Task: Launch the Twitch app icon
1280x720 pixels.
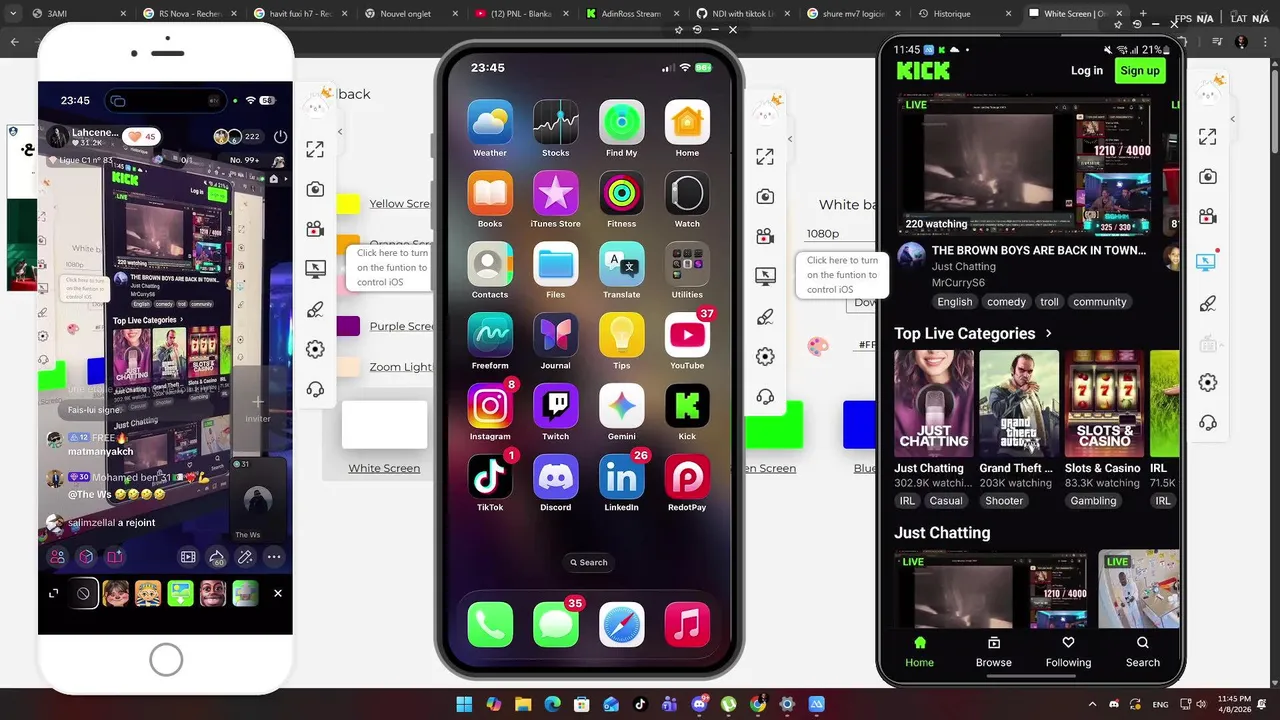Action: pyautogui.click(x=556, y=406)
